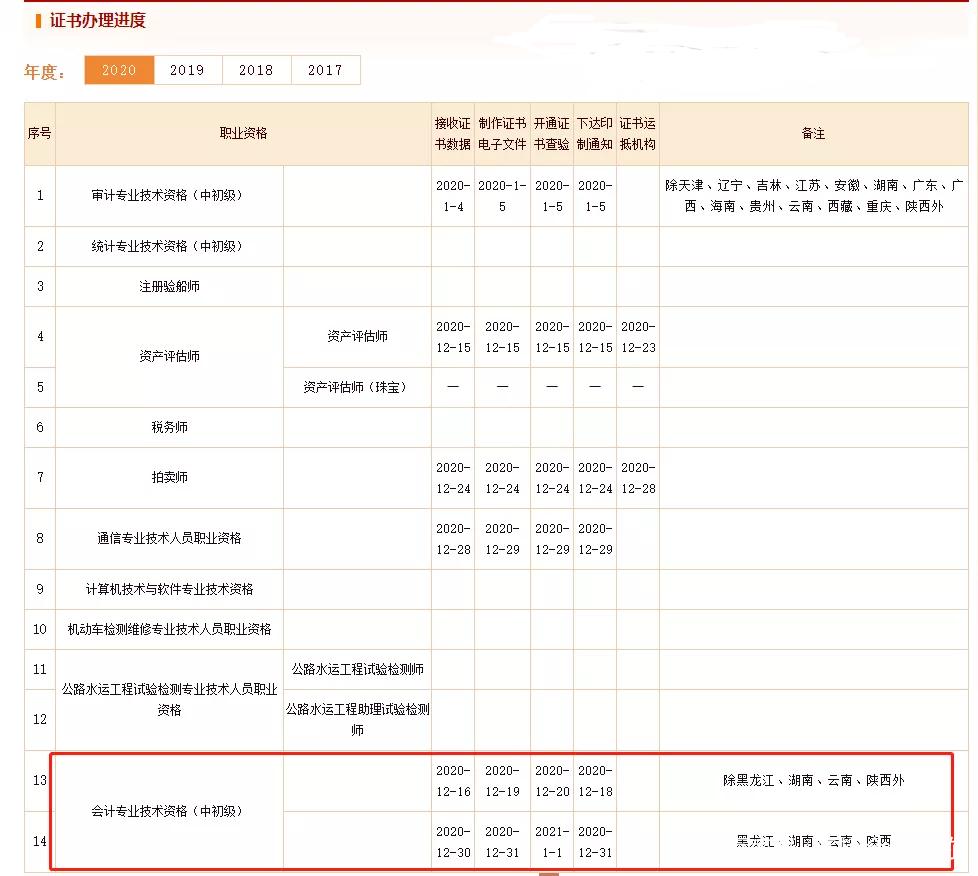Click the 接收证书数据 column header
The width and height of the screenshot is (978, 876).
click(x=453, y=134)
